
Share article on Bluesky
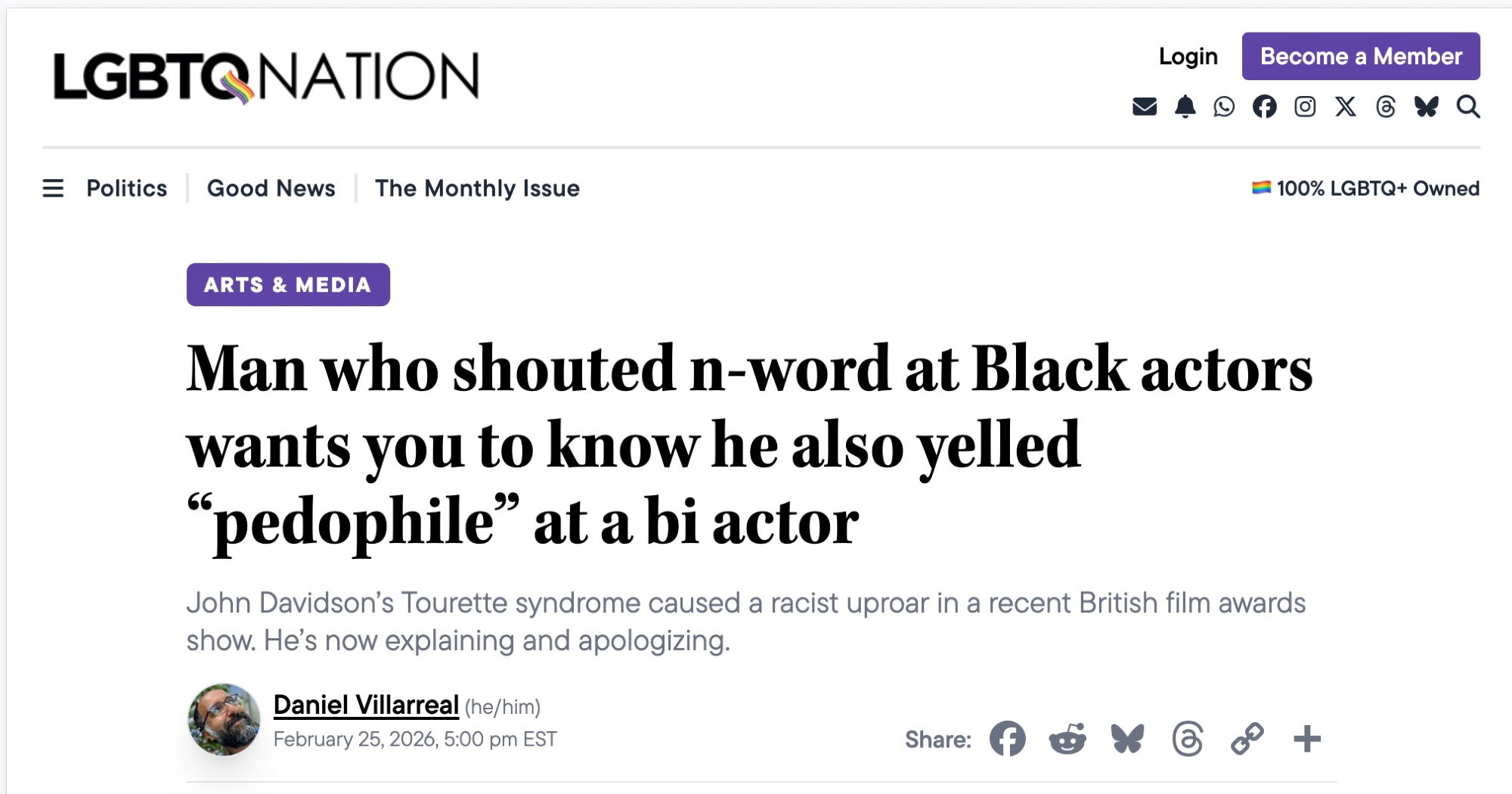click(1127, 739)
